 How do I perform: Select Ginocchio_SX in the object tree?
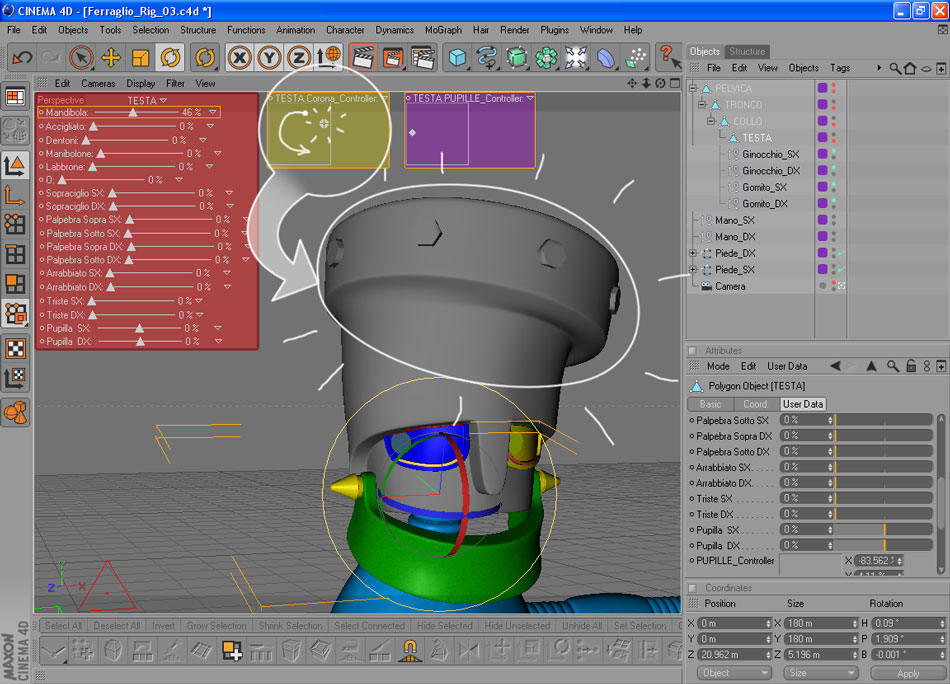pyautogui.click(x=770, y=154)
